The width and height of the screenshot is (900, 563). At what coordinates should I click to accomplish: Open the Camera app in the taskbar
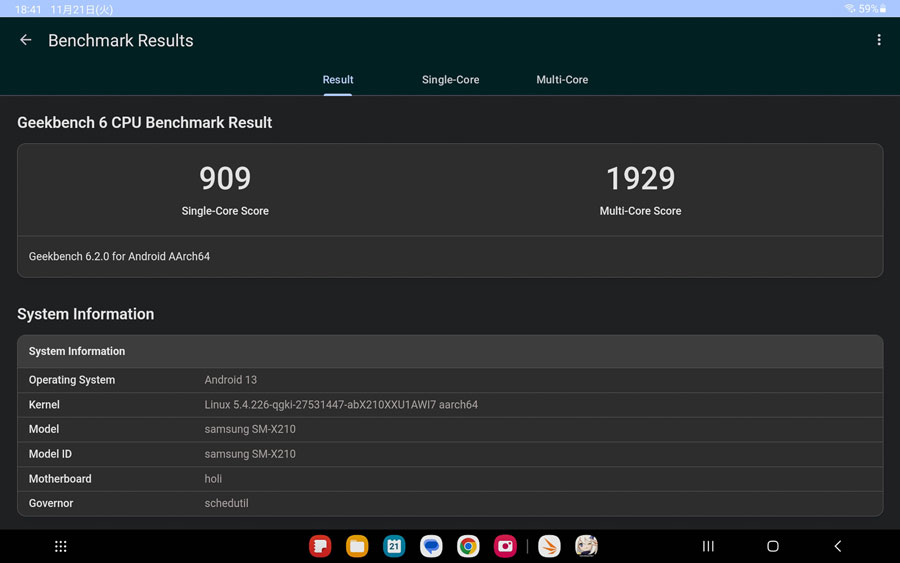pyautogui.click(x=505, y=546)
